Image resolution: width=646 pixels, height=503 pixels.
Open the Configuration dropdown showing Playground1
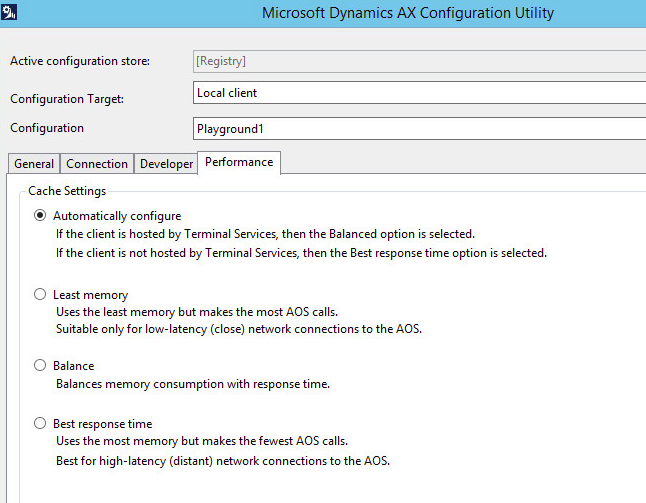(419, 129)
